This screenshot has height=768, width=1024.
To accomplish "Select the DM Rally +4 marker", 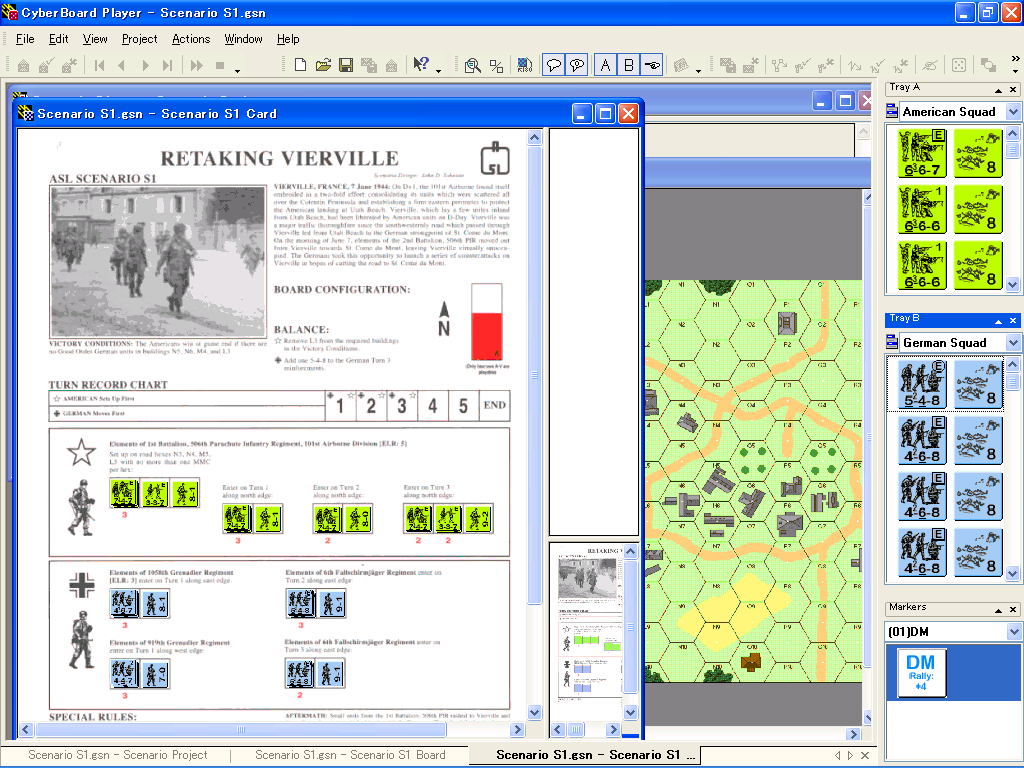I will [x=921, y=673].
